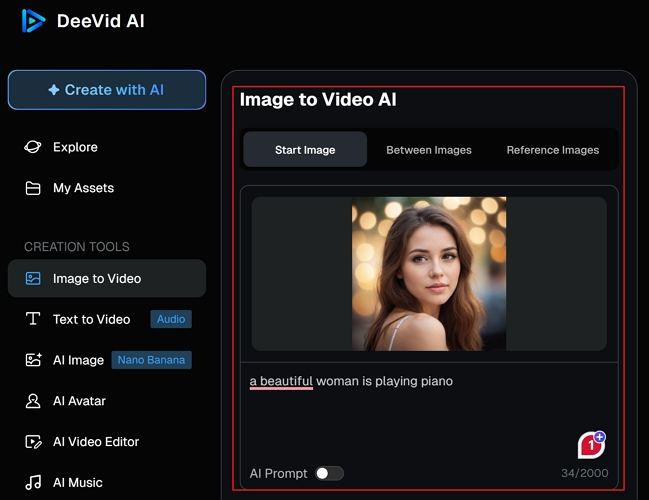Click the DeeVid AI play logo icon
The width and height of the screenshot is (649, 500).
(x=33, y=21)
